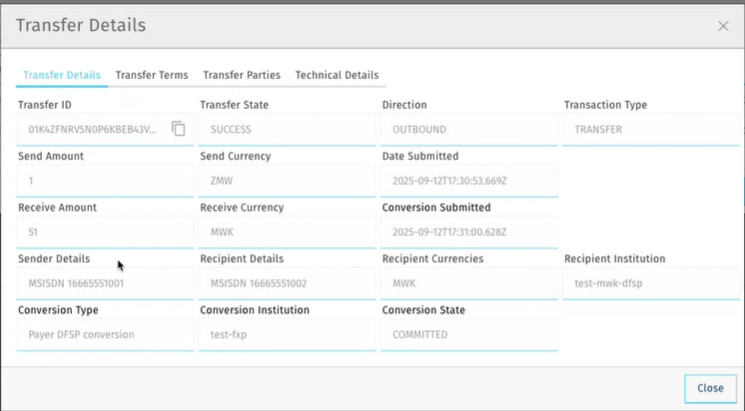Image resolution: width=745 pixels, height=411 pixels.
Task: Click the Date Submitted field
Action: click(467, 180)
